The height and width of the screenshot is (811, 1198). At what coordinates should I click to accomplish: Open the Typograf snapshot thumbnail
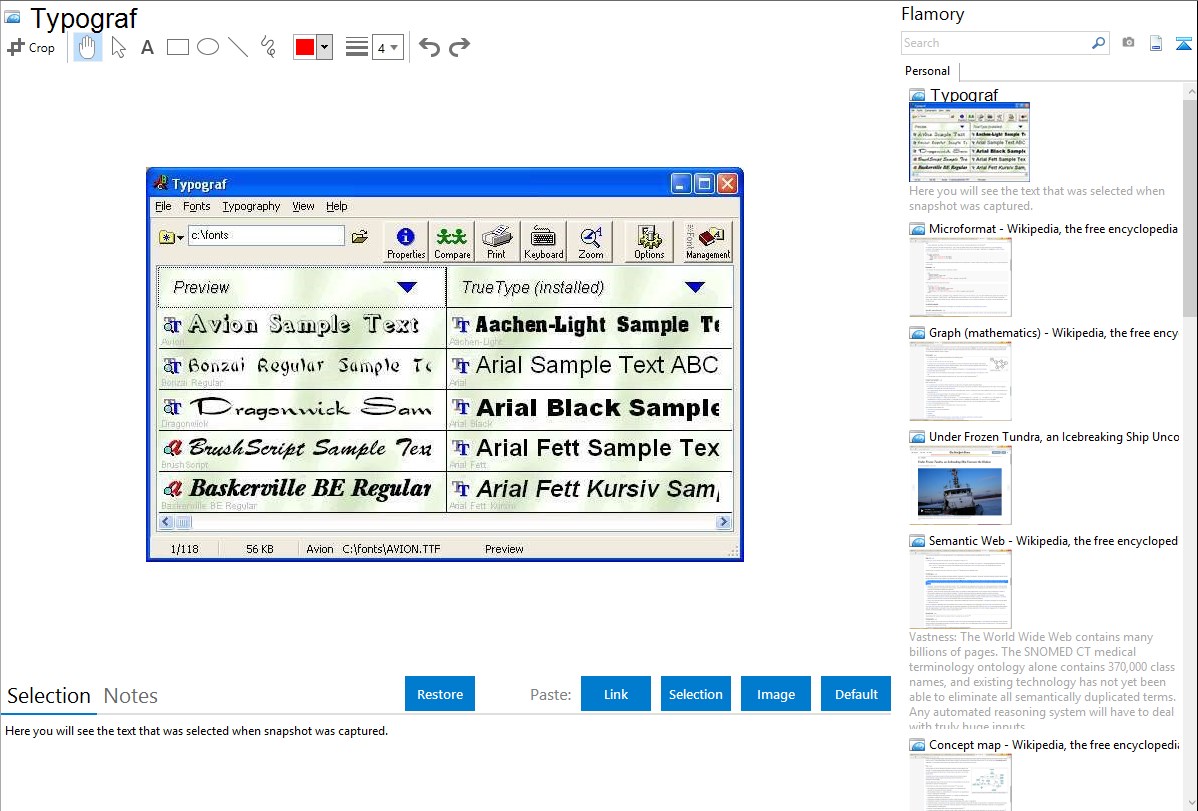[970, 141]
